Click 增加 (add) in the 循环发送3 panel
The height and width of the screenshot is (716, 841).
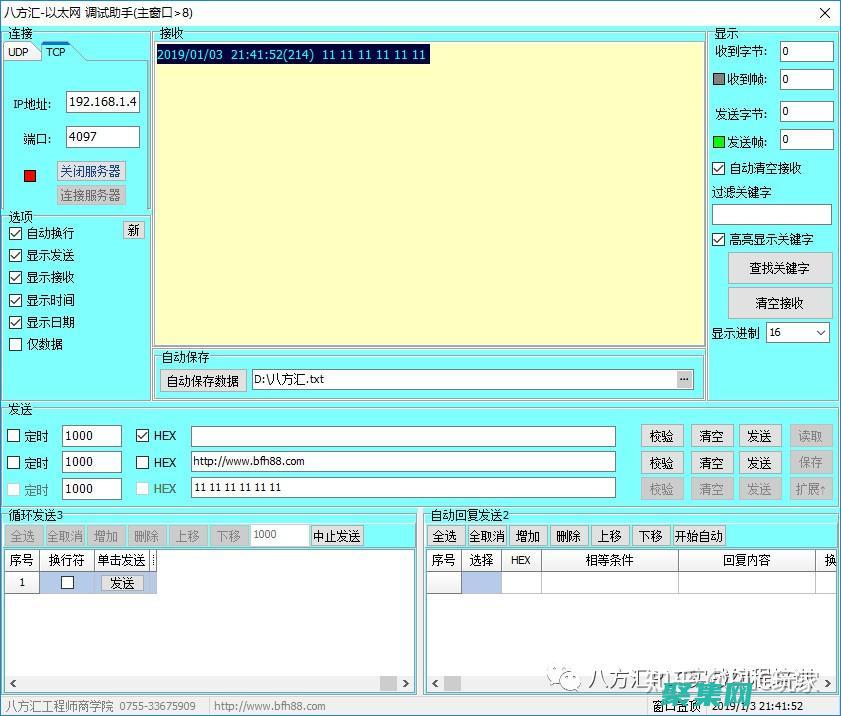point(105,535)
